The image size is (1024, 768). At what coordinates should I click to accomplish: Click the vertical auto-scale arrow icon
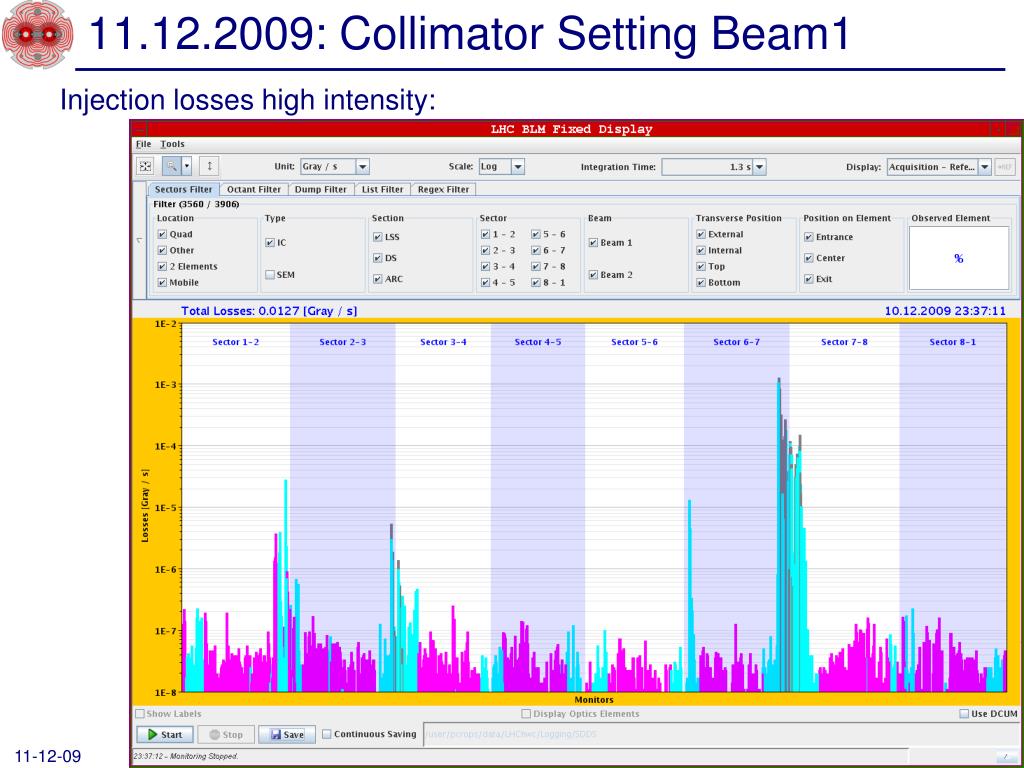point(209,167)
